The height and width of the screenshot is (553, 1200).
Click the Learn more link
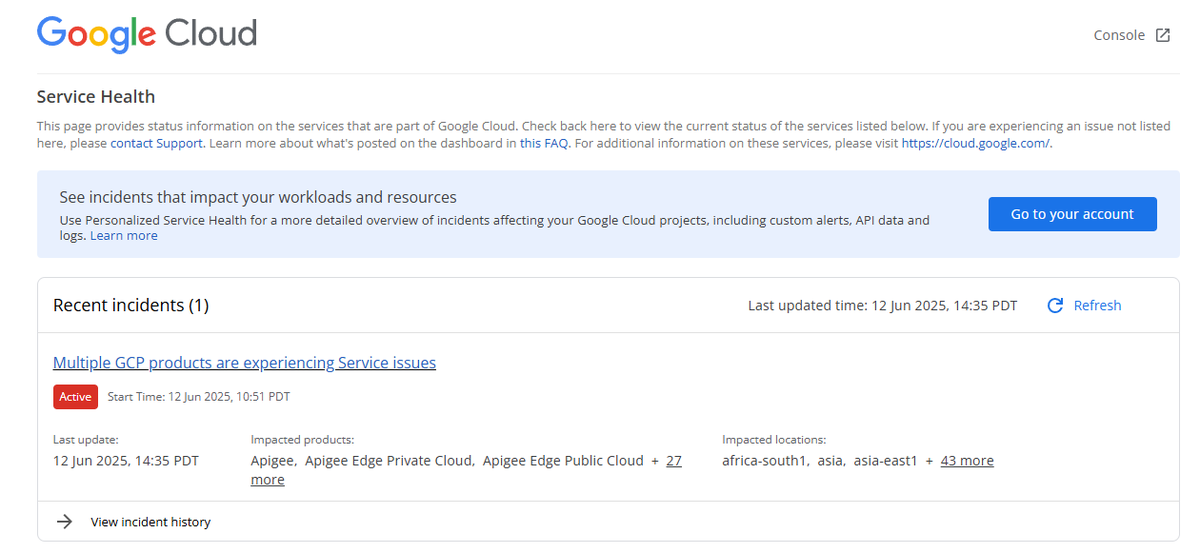tap(124, 236)
